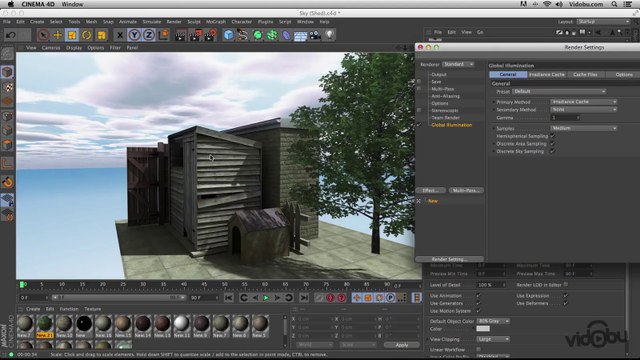Open the macOS Window menu
Screen dimensions: 640x360
(72, 4)
